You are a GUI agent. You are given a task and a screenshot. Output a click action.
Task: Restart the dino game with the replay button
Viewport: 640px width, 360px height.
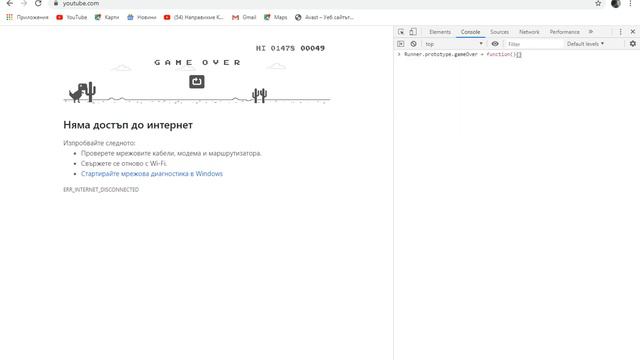[197, 82]
